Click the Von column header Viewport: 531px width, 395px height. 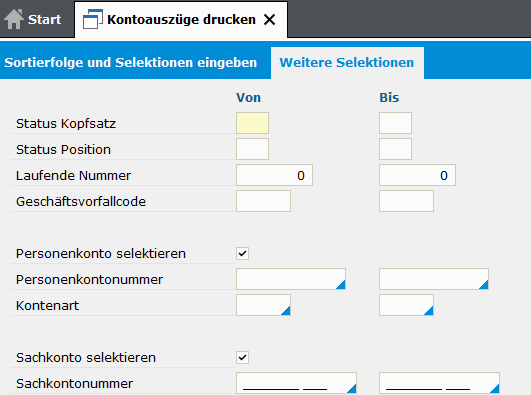(x=249, y=98)
